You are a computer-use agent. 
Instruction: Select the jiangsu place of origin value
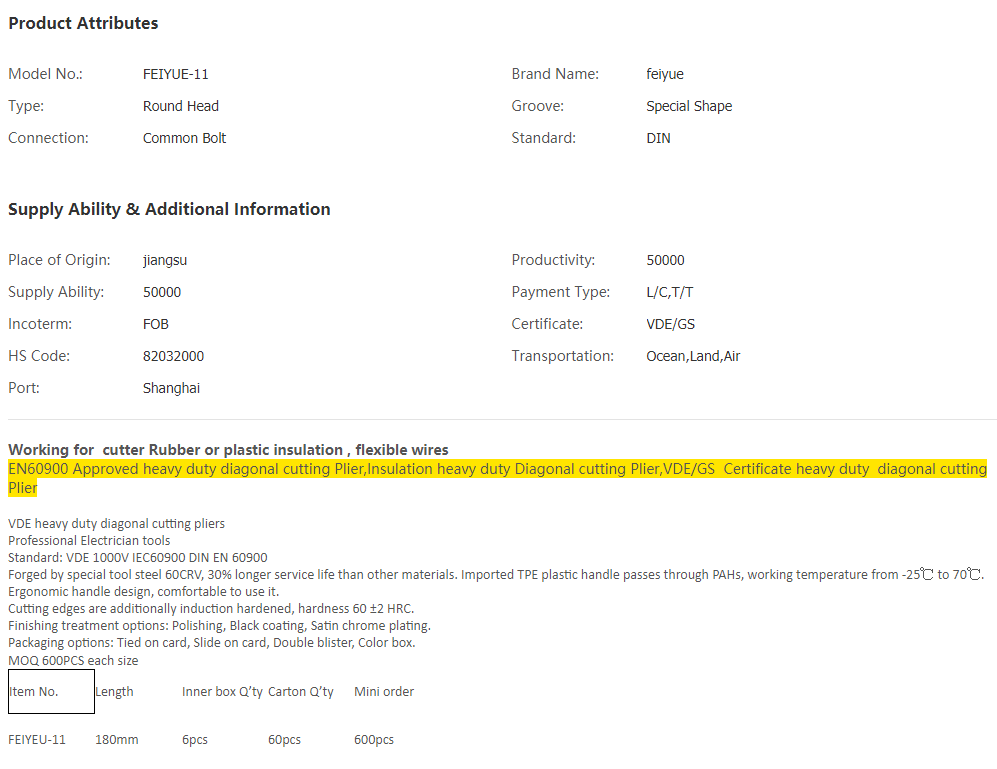[x=165, y=260]
